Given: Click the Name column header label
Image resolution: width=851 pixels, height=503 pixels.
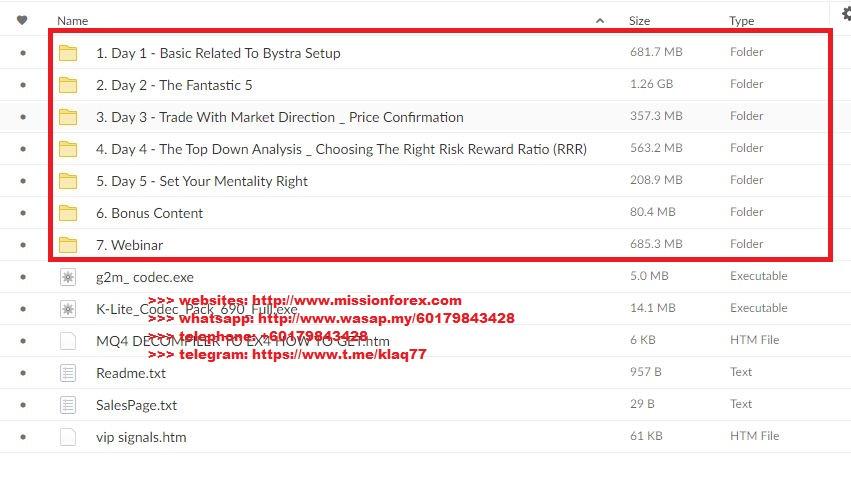Looking at the screenshot, I should click(x=73, y=20).
